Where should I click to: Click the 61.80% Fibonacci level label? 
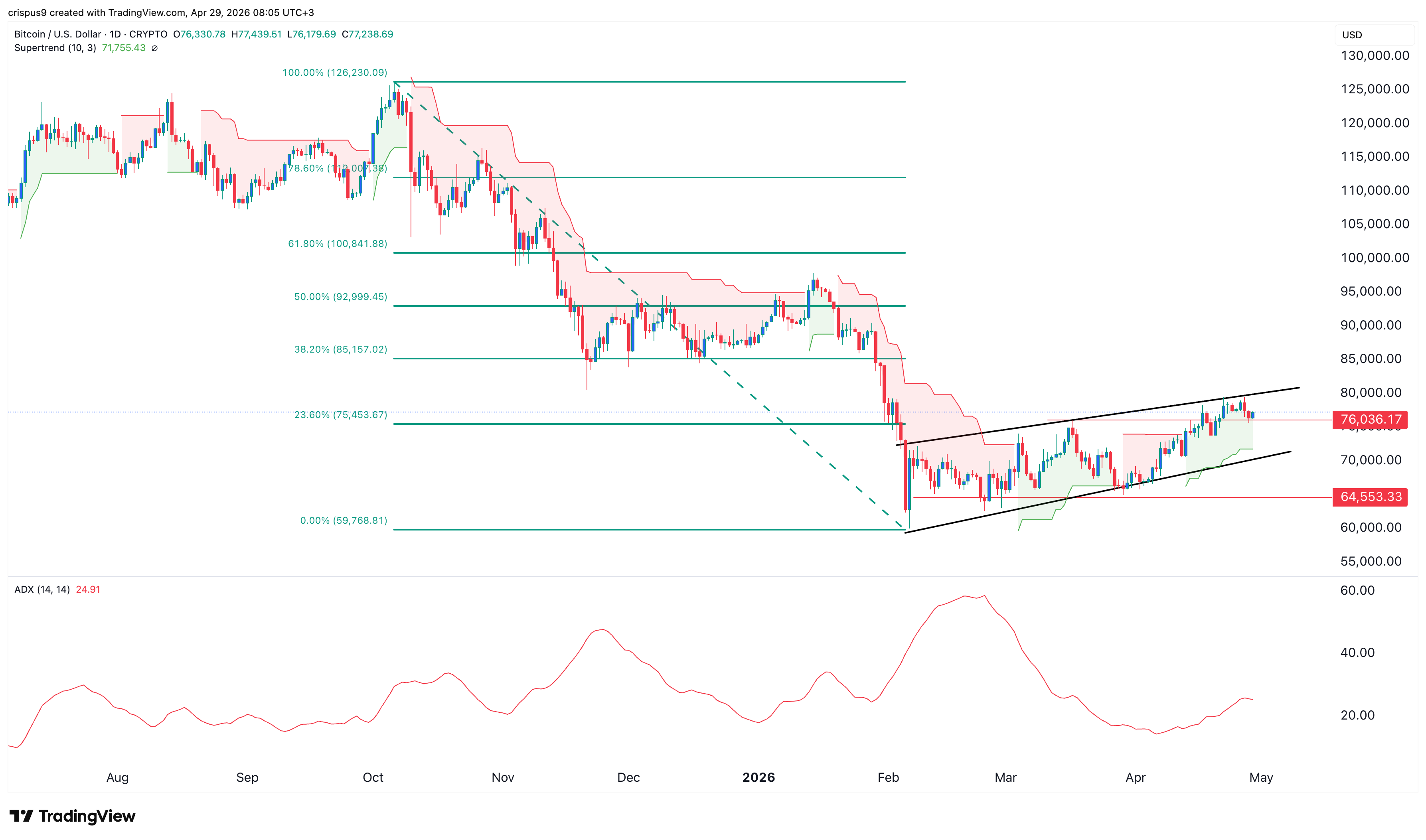(338, 244)
